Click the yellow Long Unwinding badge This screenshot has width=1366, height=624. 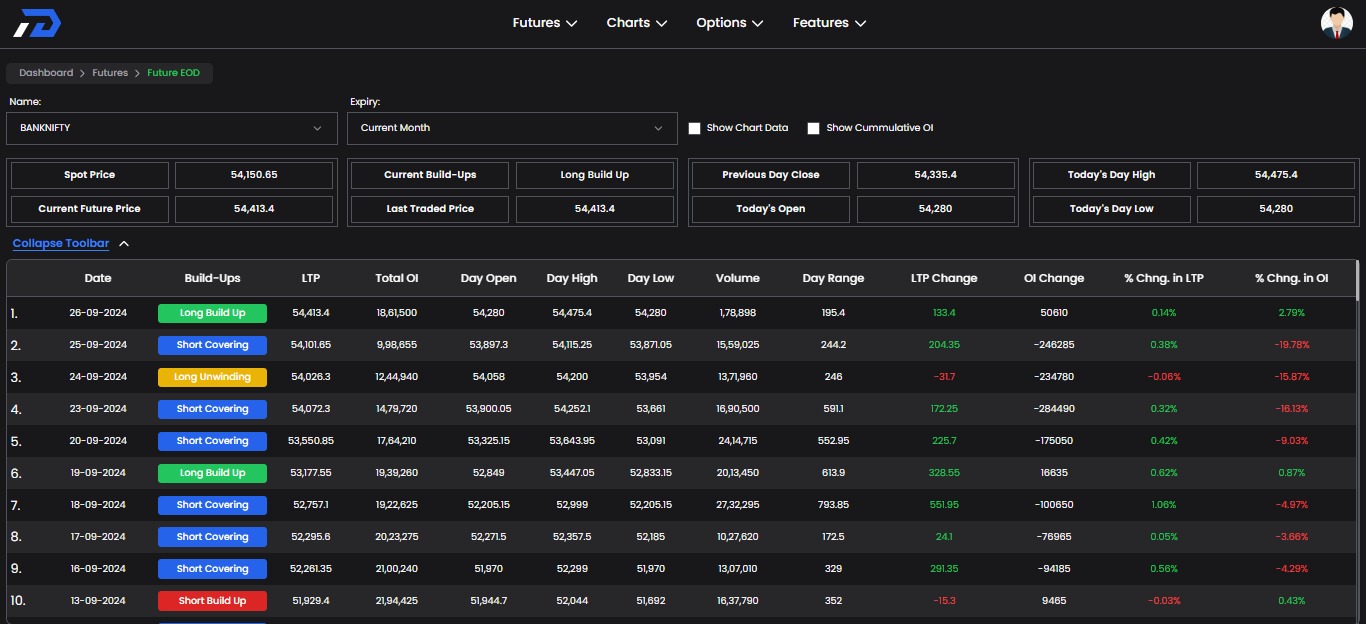click(212, 377)
